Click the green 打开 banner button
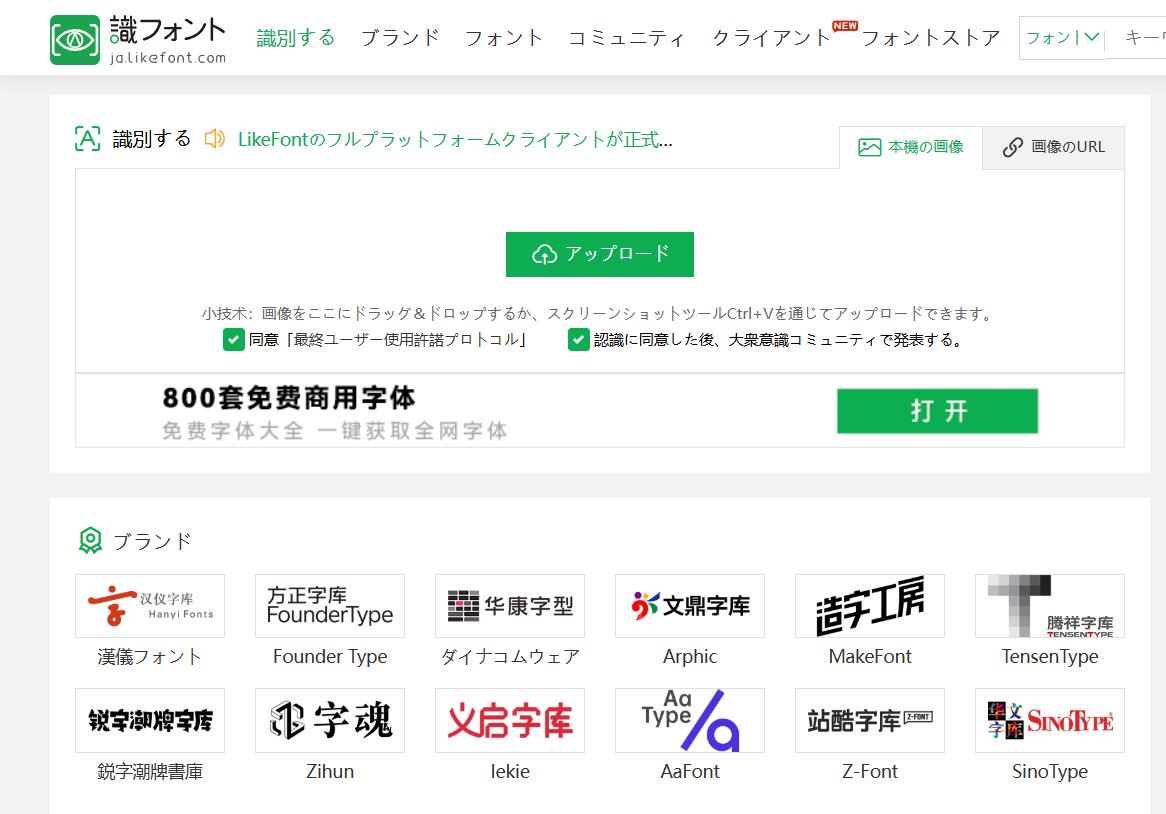 [x=937, y=411]
